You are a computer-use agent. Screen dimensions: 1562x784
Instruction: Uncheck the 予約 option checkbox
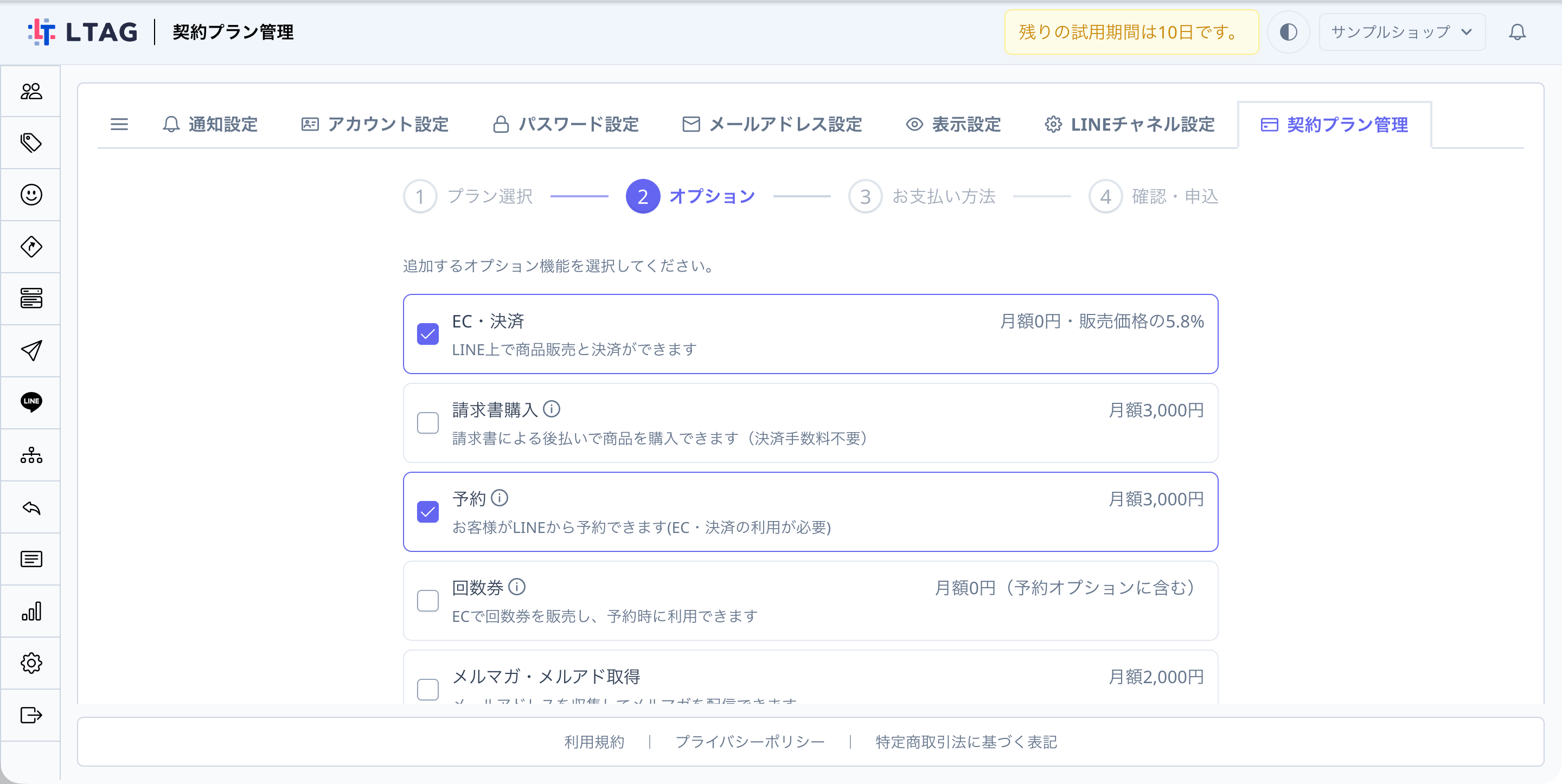coord(427,512)
